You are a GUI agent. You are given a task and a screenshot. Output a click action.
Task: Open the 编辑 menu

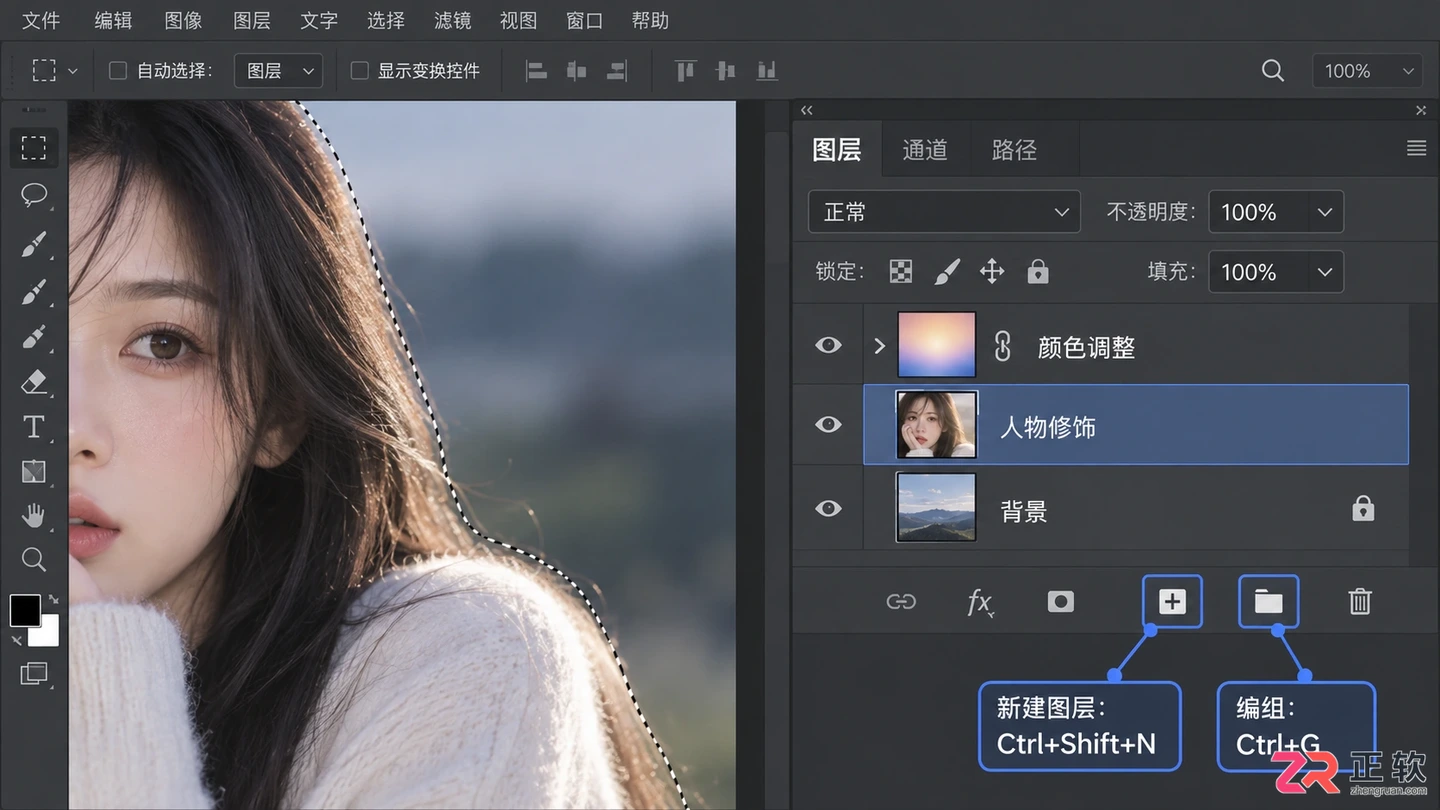[113, 20]
